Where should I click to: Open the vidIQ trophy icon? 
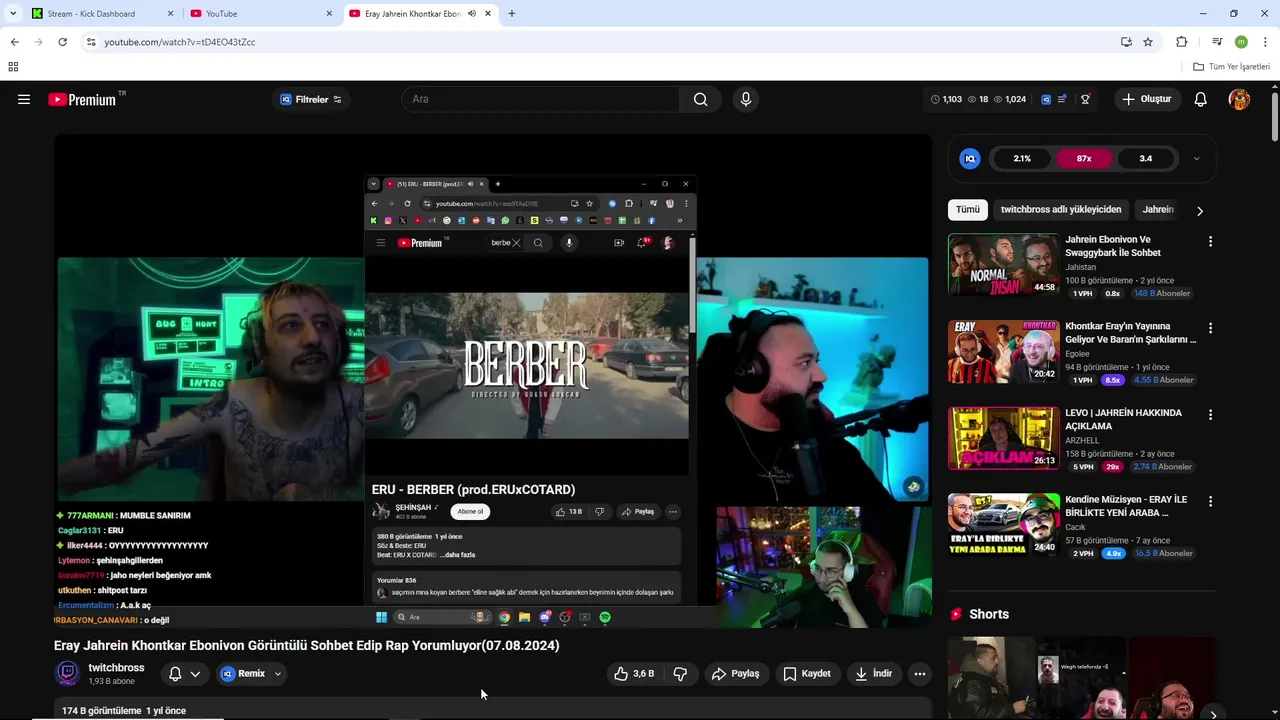coord(1085,99)
